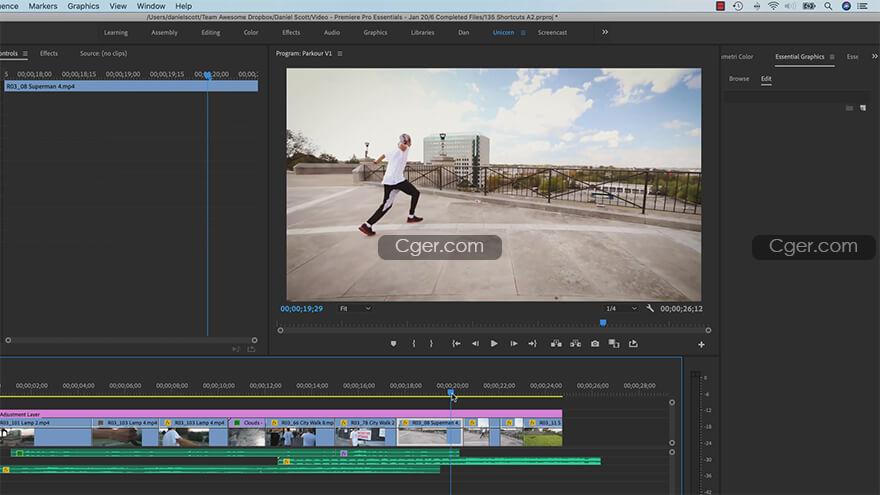Open Program monitor settings wrench
Viewport: 880px width, 495px height.
click(x=650, y=308)
